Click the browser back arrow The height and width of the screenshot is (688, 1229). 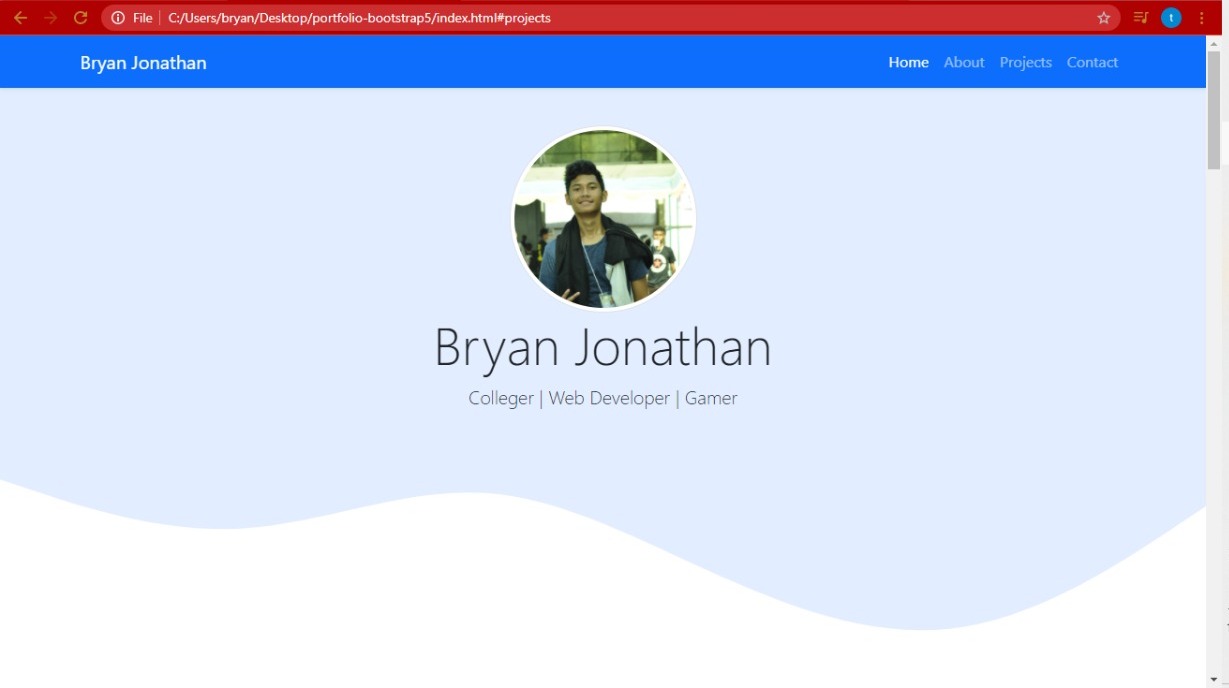pos(22,17)
